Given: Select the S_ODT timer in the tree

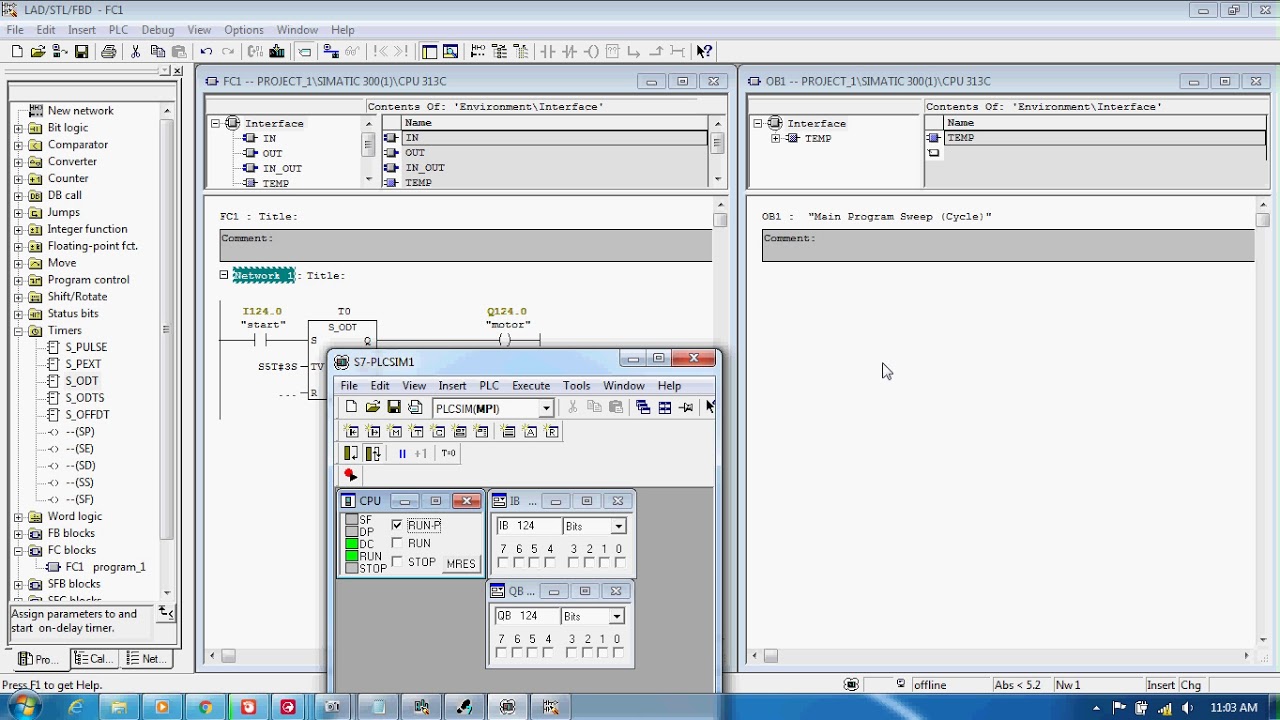Looking at the screenshot, I should (82, 381).
